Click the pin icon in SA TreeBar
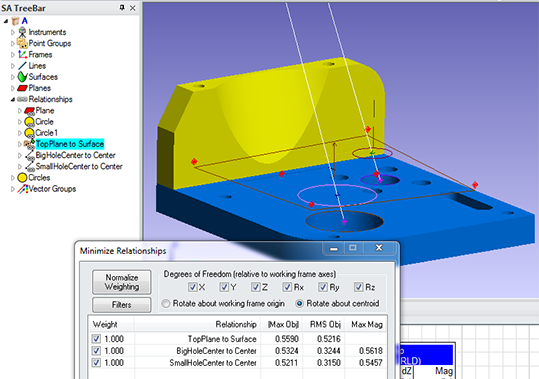The image size is (539, 379). (x=122, y=8)
